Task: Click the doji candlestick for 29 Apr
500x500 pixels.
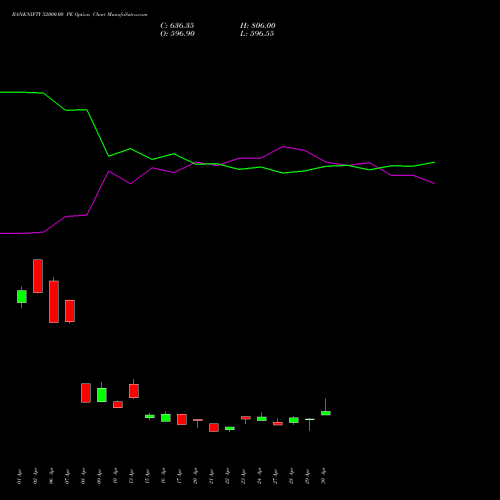Action: [310, 420]
